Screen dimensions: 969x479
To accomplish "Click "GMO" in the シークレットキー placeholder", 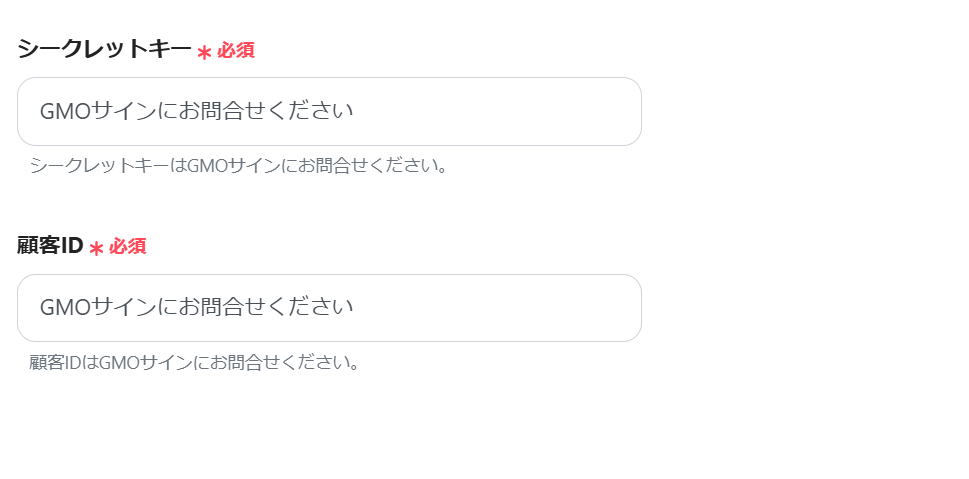I will tap(64, 112).
